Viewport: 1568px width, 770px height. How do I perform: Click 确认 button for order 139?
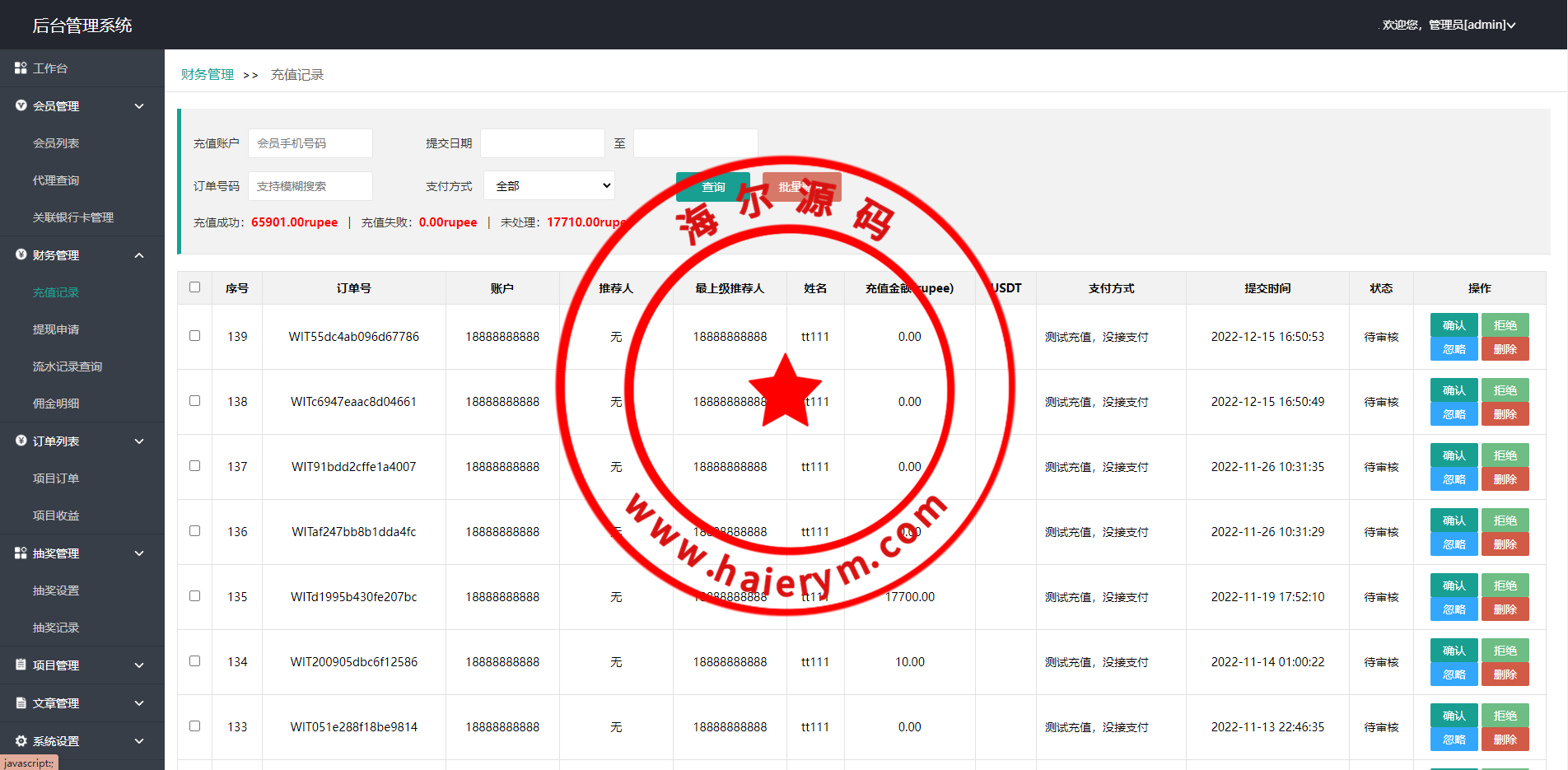(1454, 325)
